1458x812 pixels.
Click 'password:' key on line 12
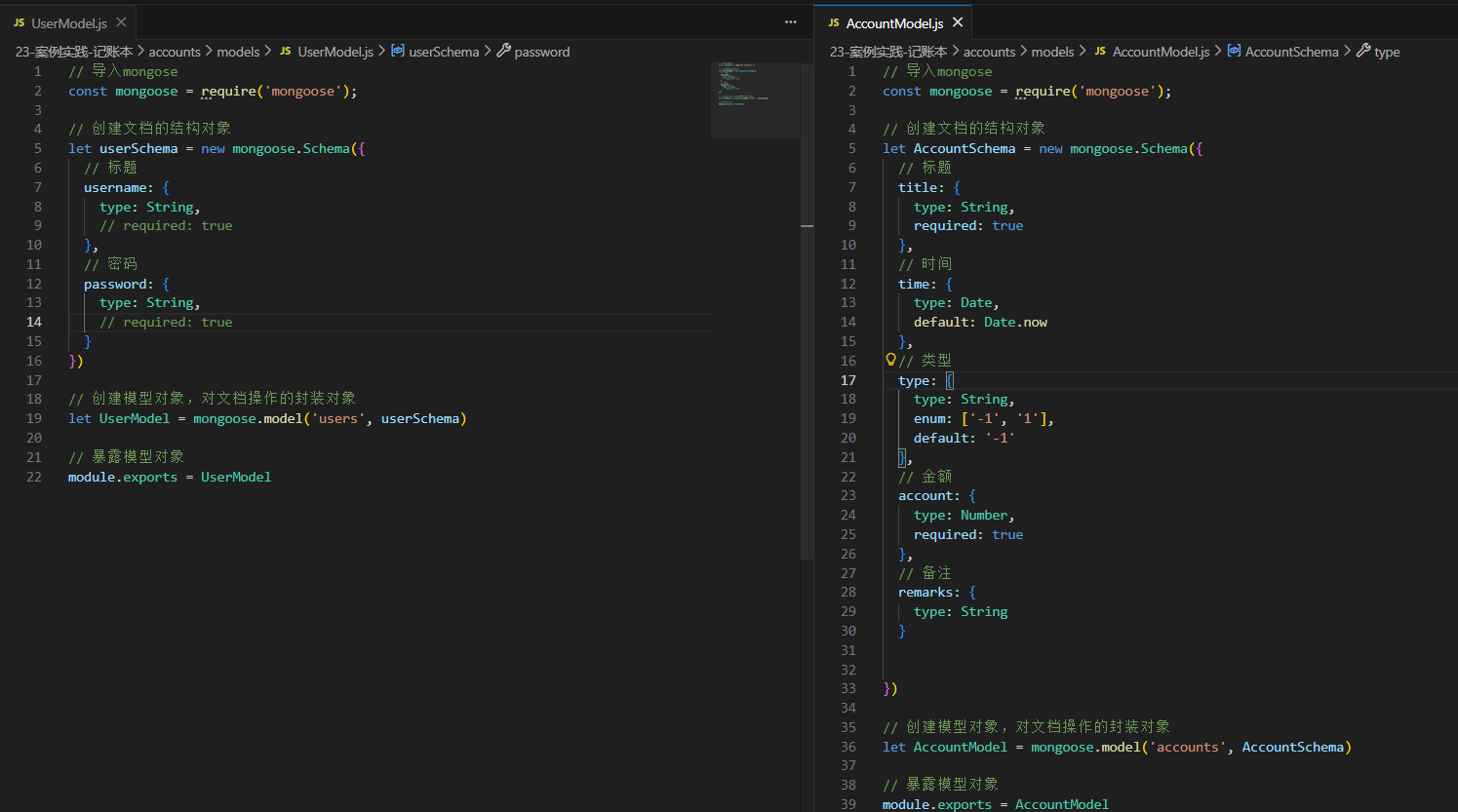tap(119, 284)
